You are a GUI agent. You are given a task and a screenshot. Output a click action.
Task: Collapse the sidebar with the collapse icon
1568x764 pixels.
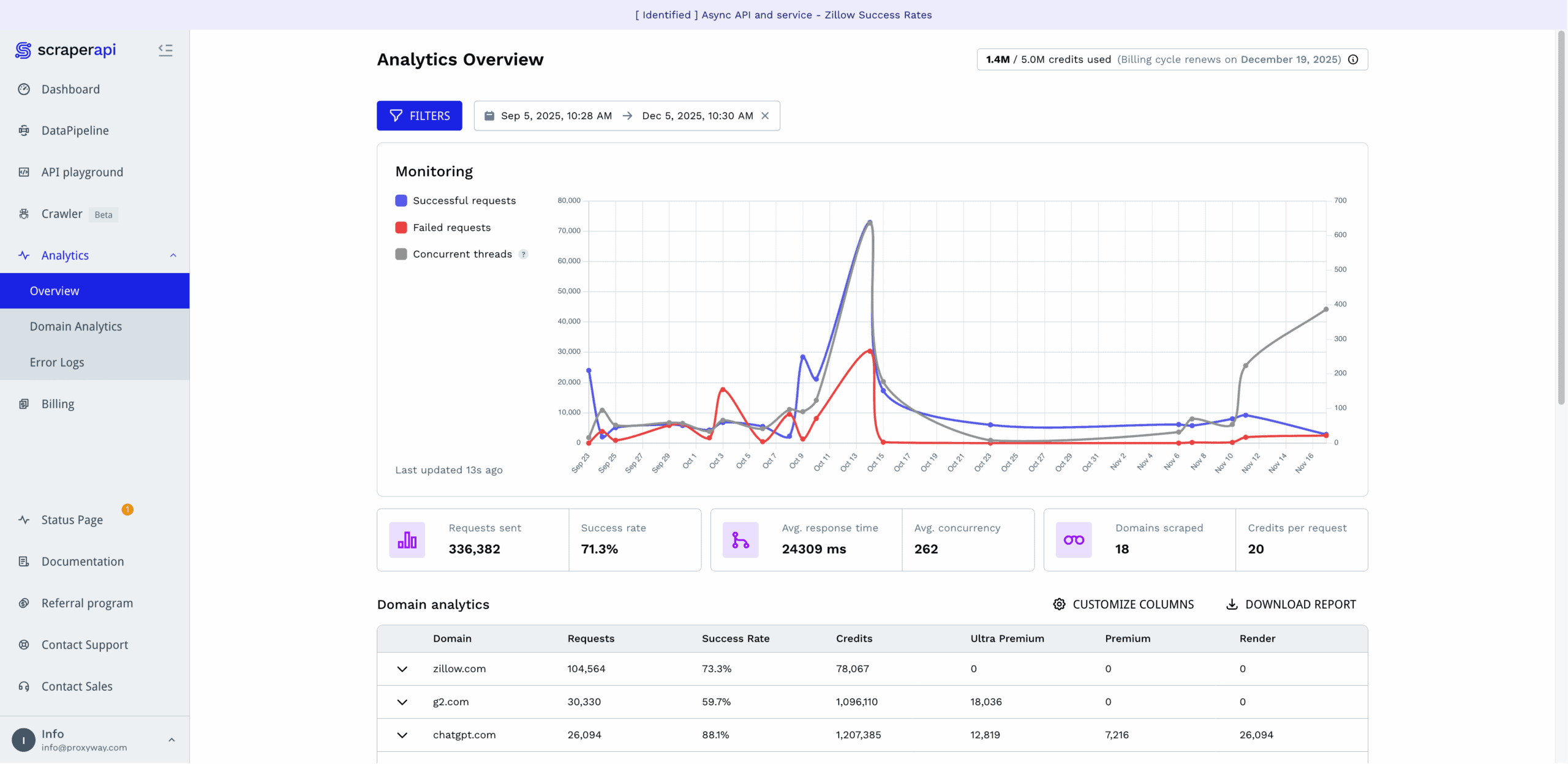[x=165, y=50]
